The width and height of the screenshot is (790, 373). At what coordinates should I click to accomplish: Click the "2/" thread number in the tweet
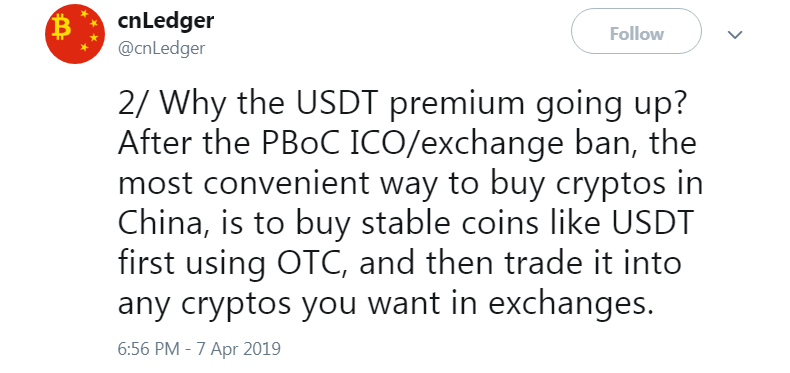click(x=133, y=102)
